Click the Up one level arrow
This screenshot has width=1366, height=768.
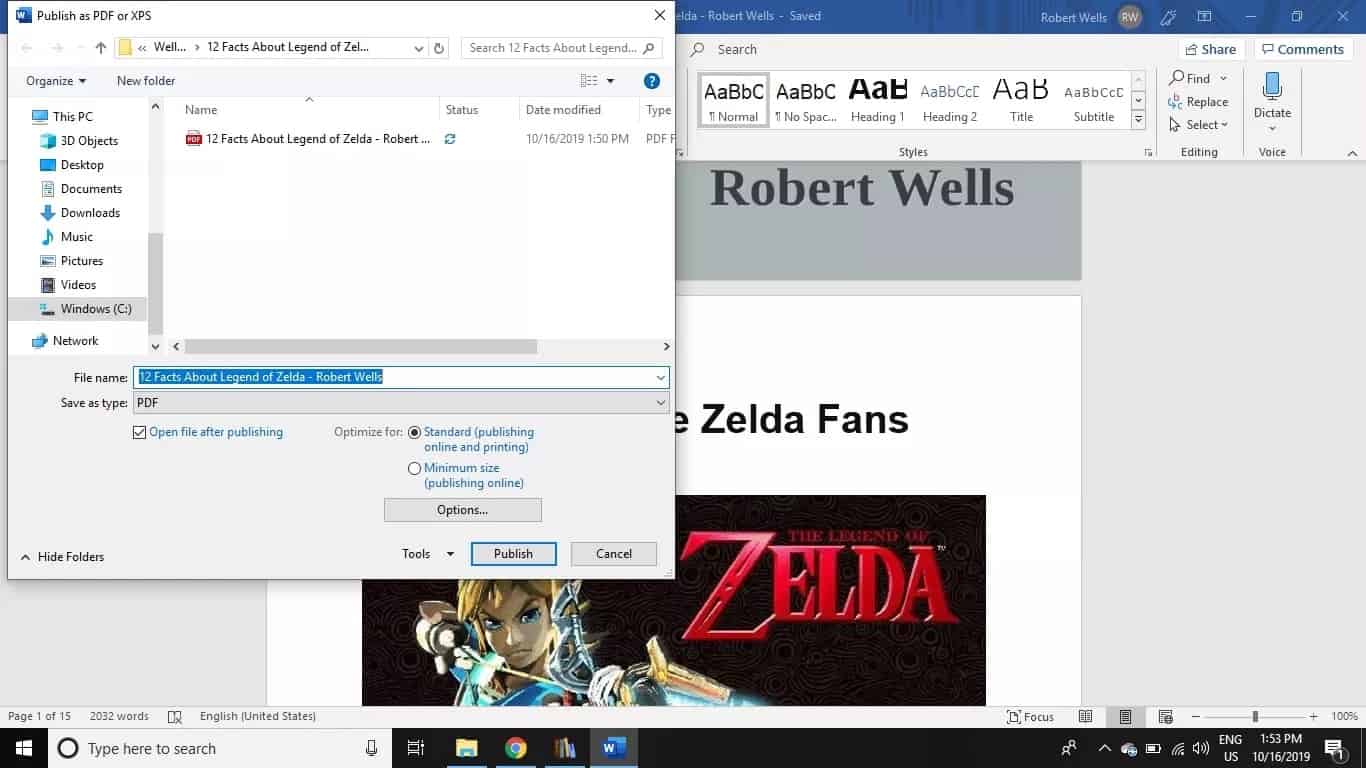(x=101, y=48)
